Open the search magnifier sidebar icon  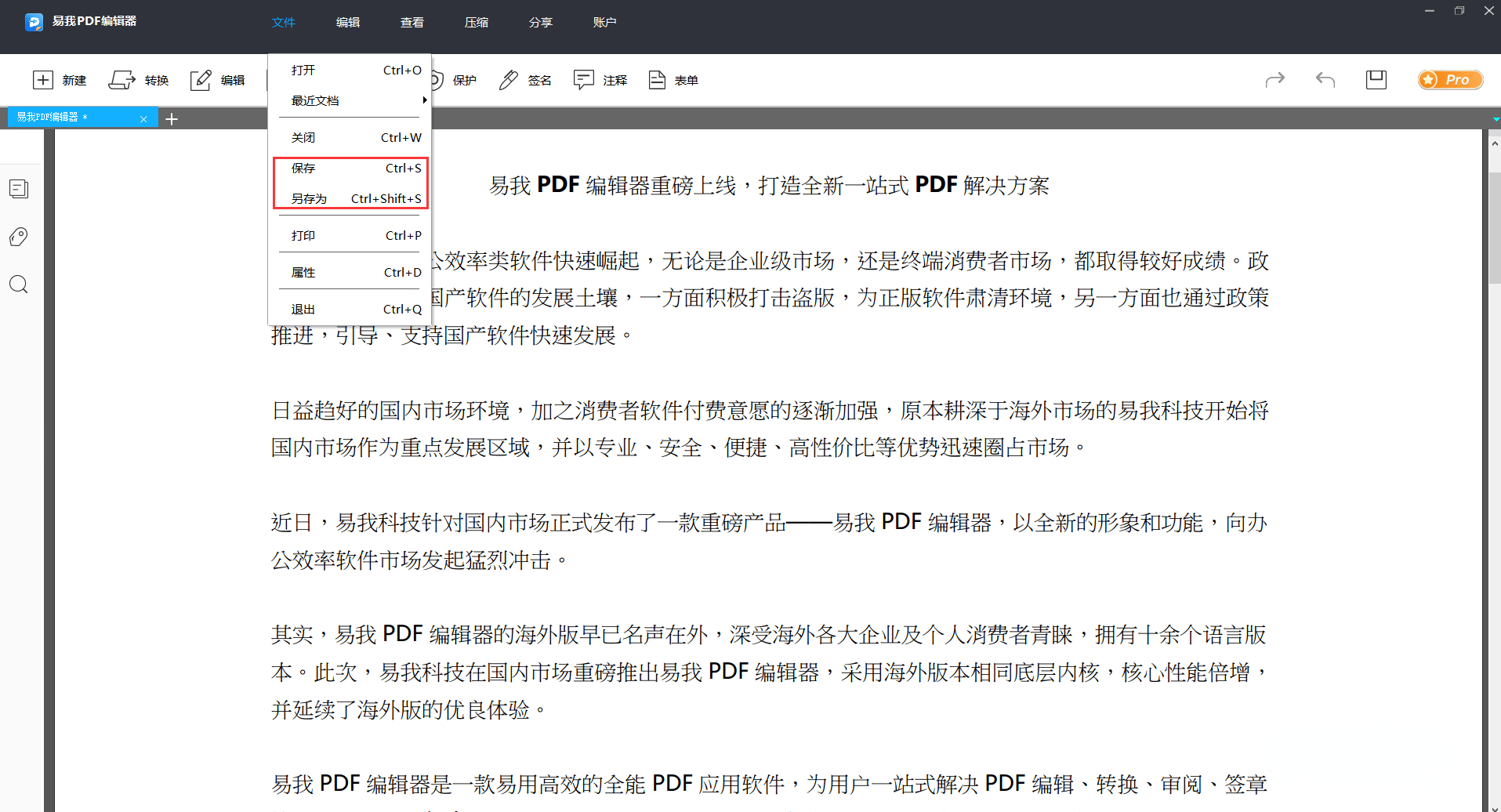pos(19,285)
